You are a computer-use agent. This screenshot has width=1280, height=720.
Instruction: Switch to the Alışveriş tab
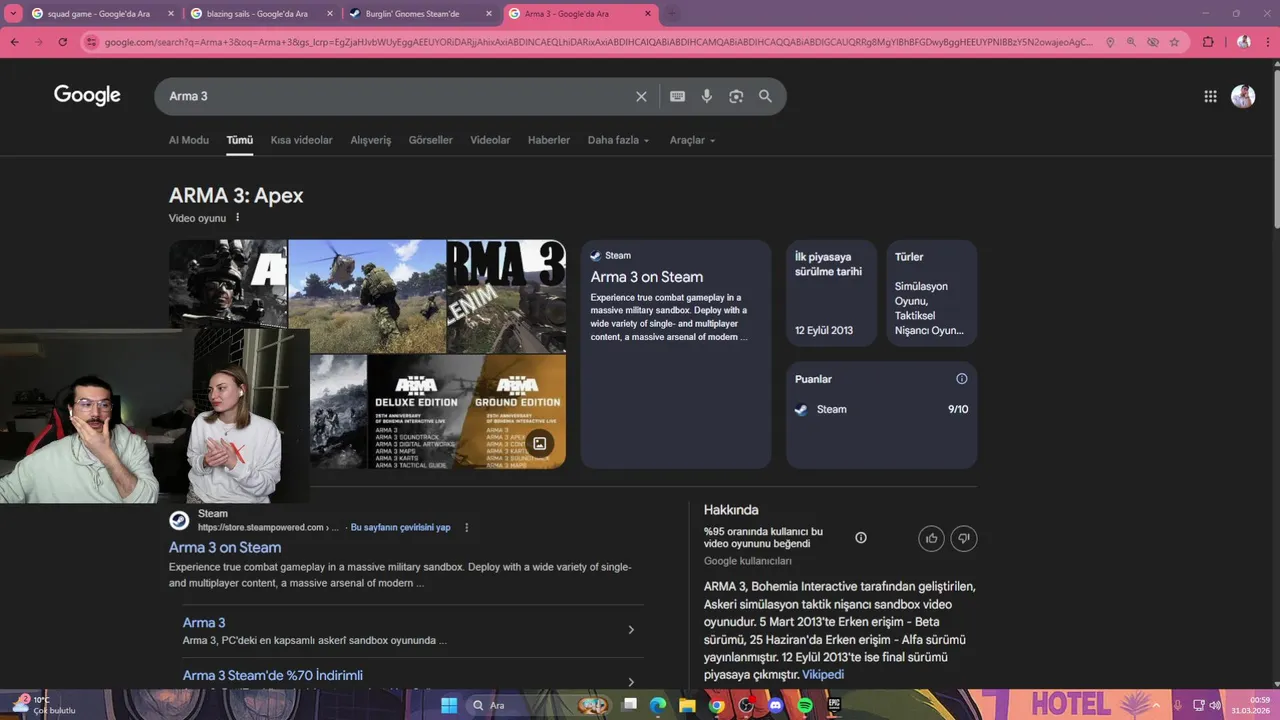(x=371, y=140)
